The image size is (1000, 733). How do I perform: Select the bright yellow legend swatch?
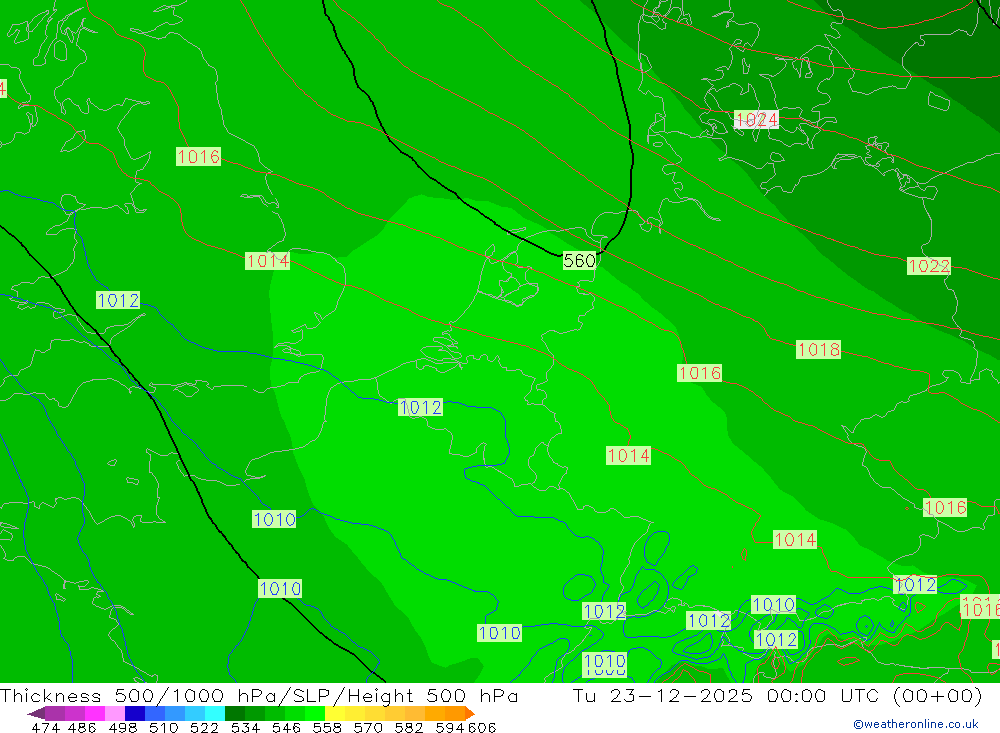[335, 713]
